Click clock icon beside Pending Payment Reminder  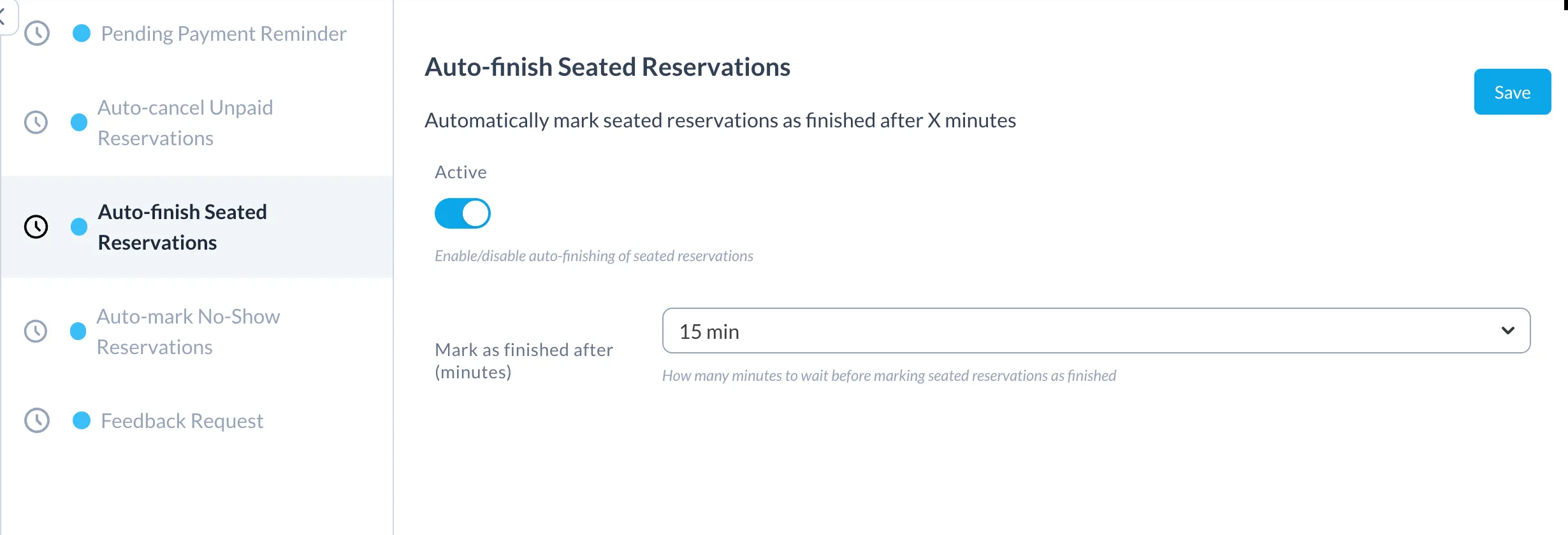pos(37,33)
